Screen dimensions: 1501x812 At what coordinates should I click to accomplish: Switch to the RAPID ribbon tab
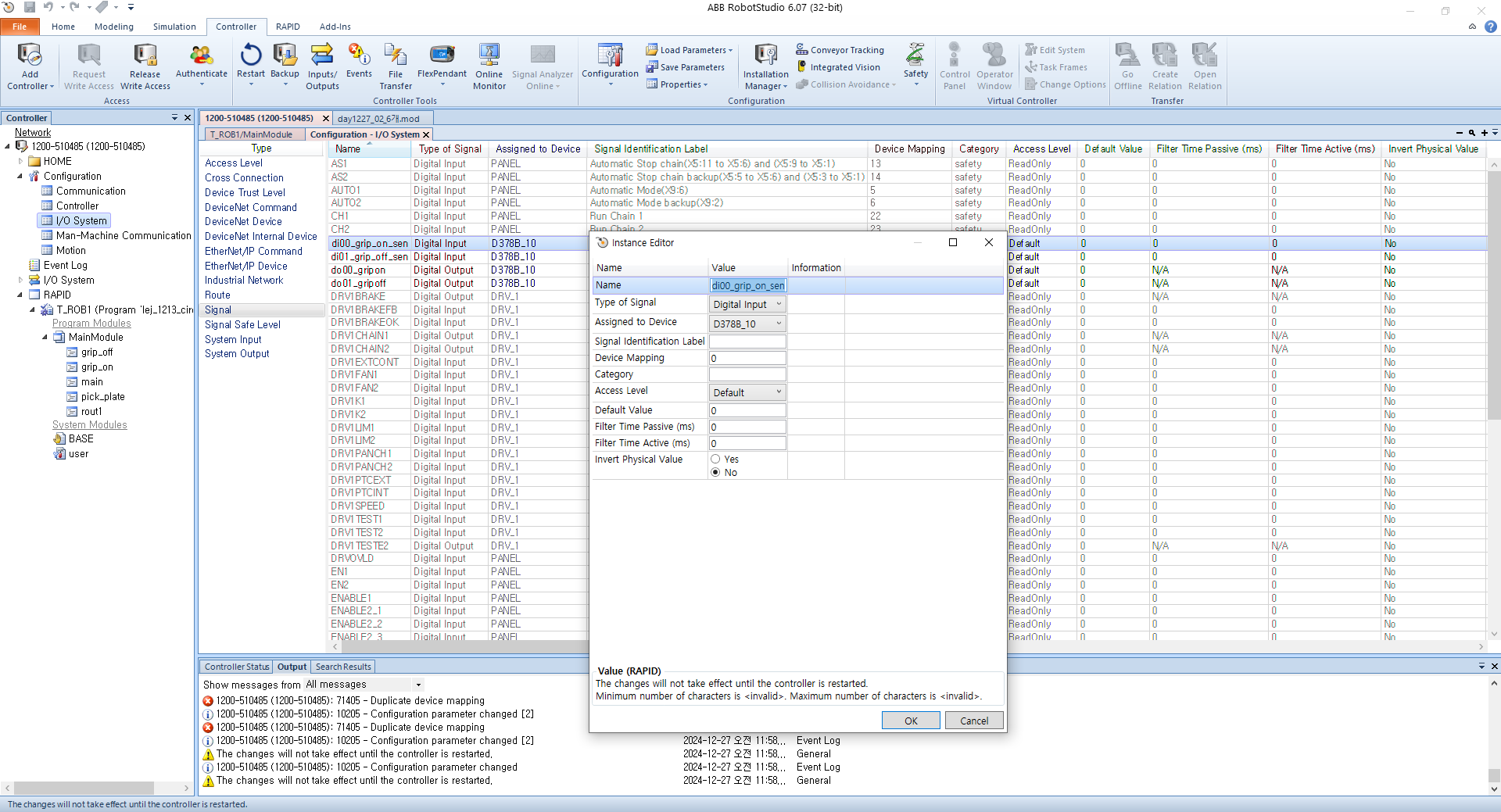[x=288, y=27]
